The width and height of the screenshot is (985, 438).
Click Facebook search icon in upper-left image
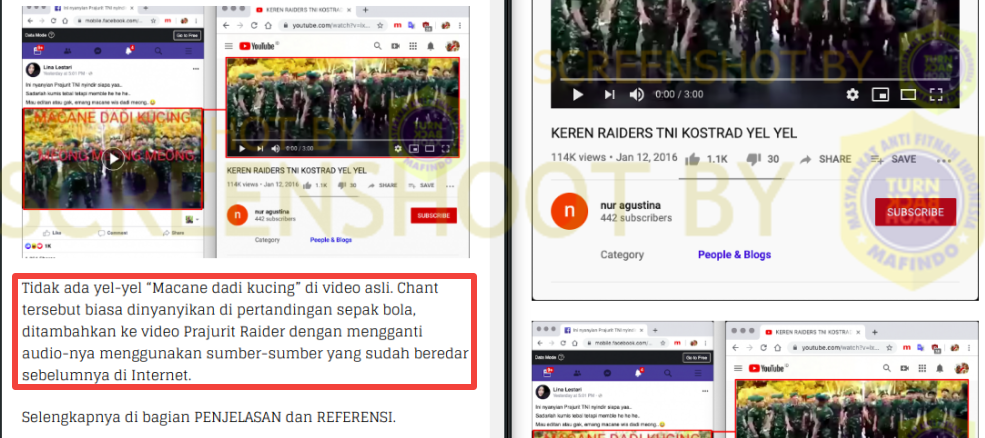[158, 51]
